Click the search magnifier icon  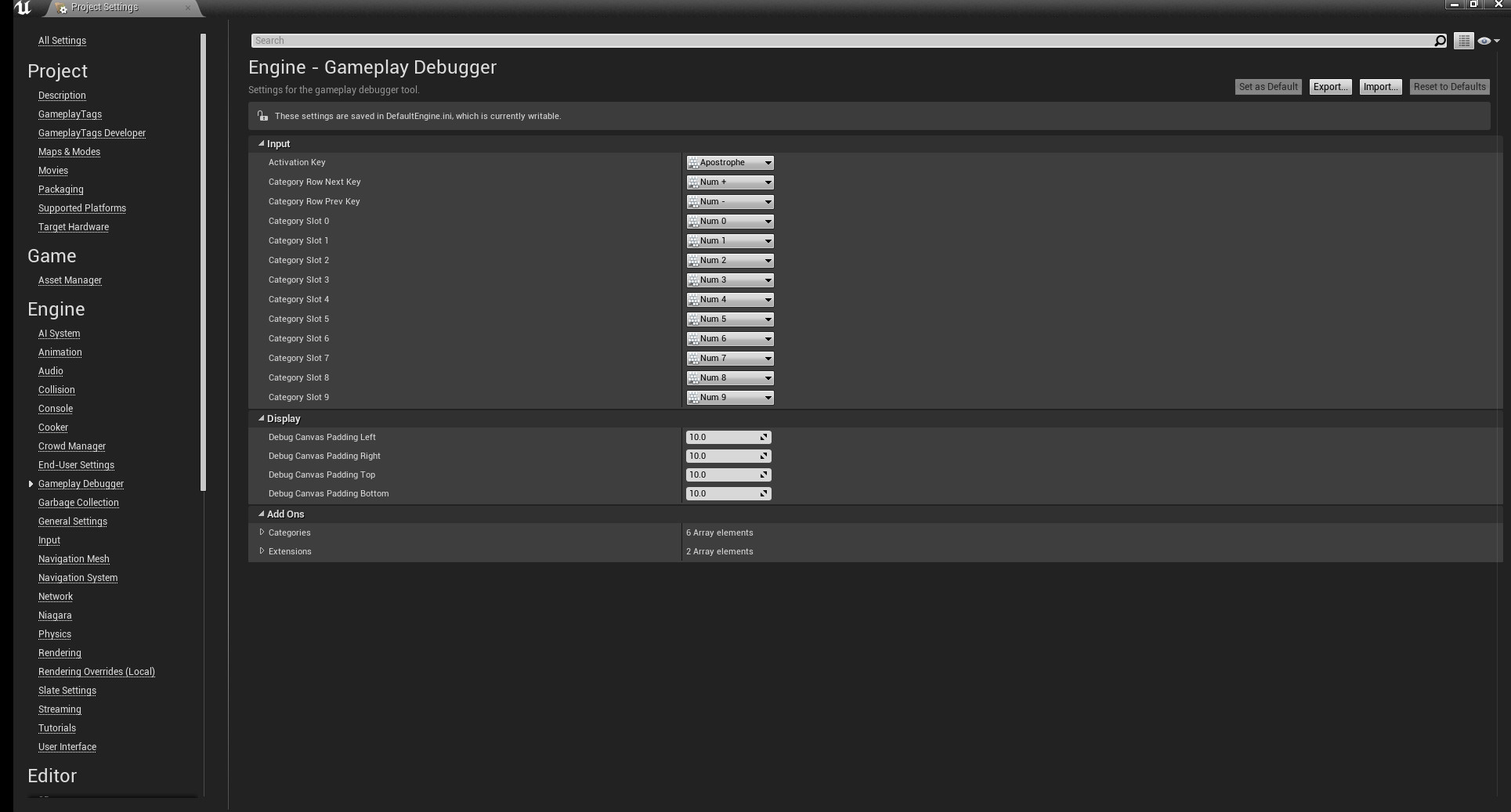tap(1440, 41)
